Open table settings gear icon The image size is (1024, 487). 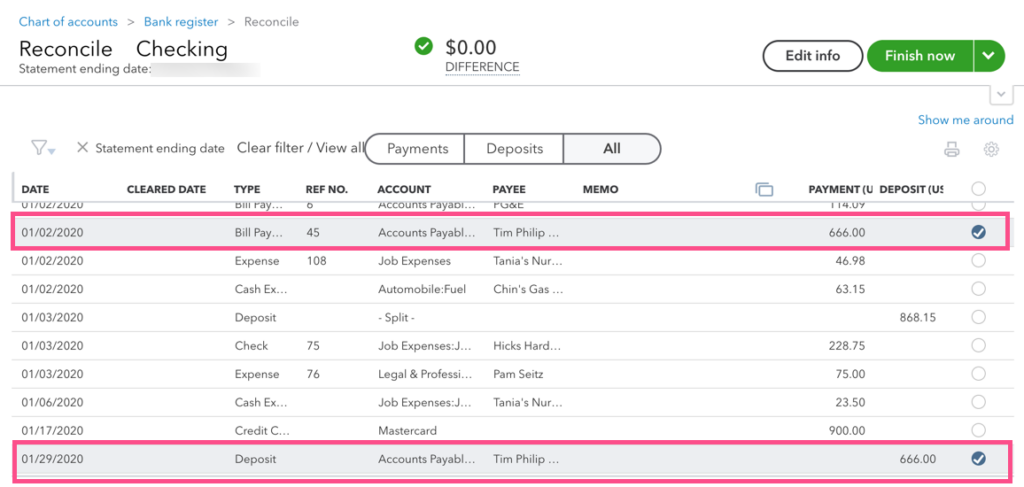[991, 149]
